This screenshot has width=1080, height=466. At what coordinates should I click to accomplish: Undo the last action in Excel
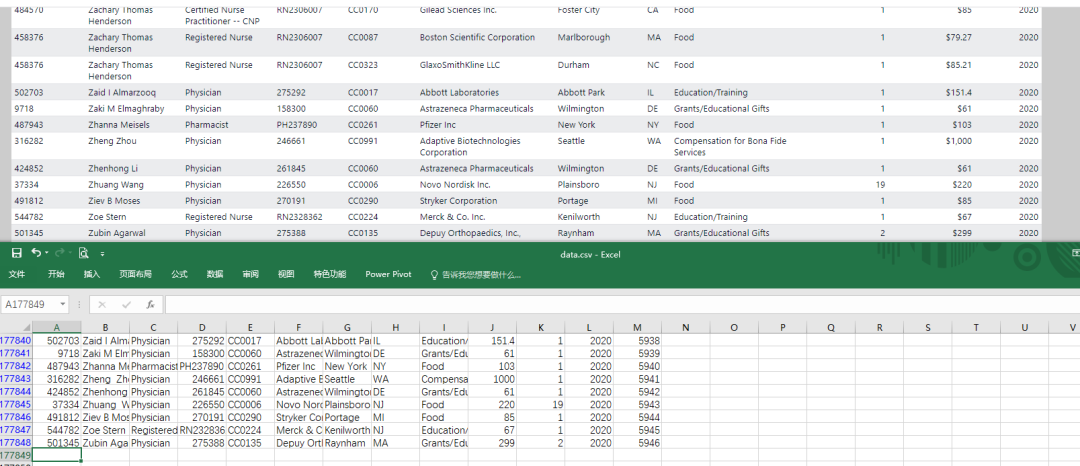point(36,253)
